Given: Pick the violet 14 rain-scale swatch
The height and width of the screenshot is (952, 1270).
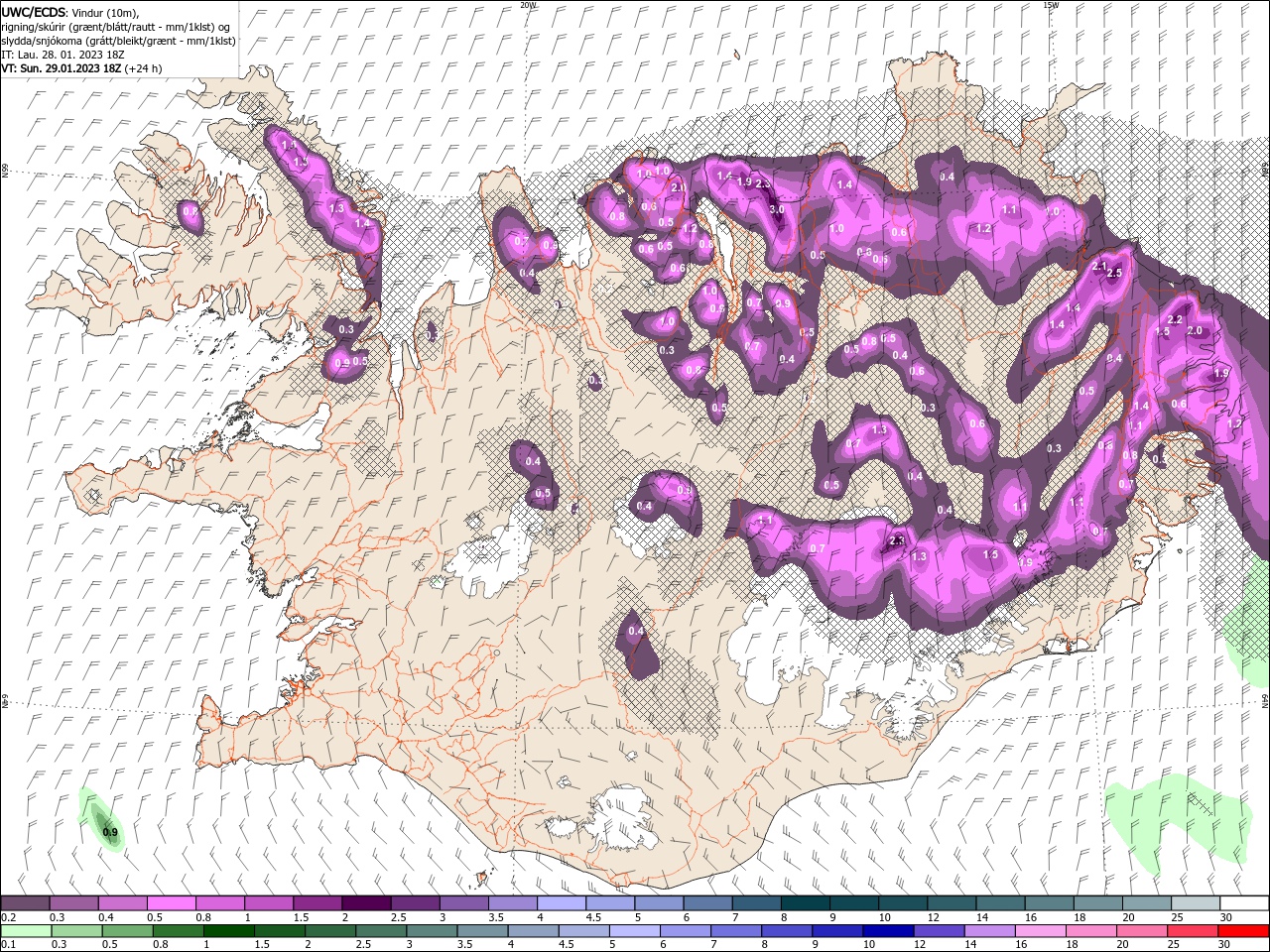Looking at the screenshot, I should [x=988, y=931].
